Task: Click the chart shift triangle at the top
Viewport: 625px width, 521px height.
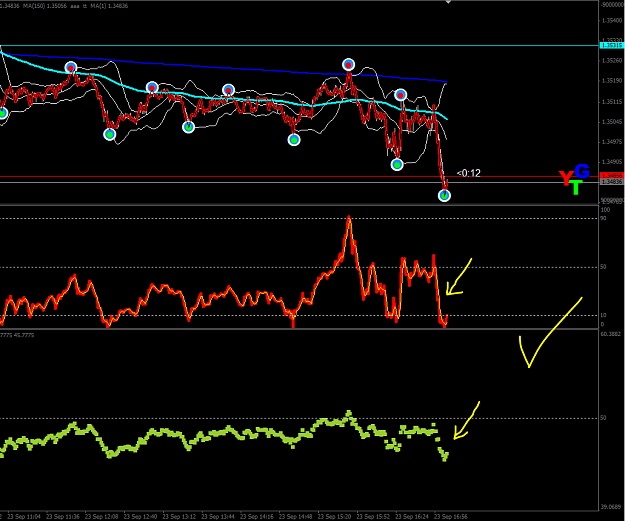Action: [x=448, y=2]
